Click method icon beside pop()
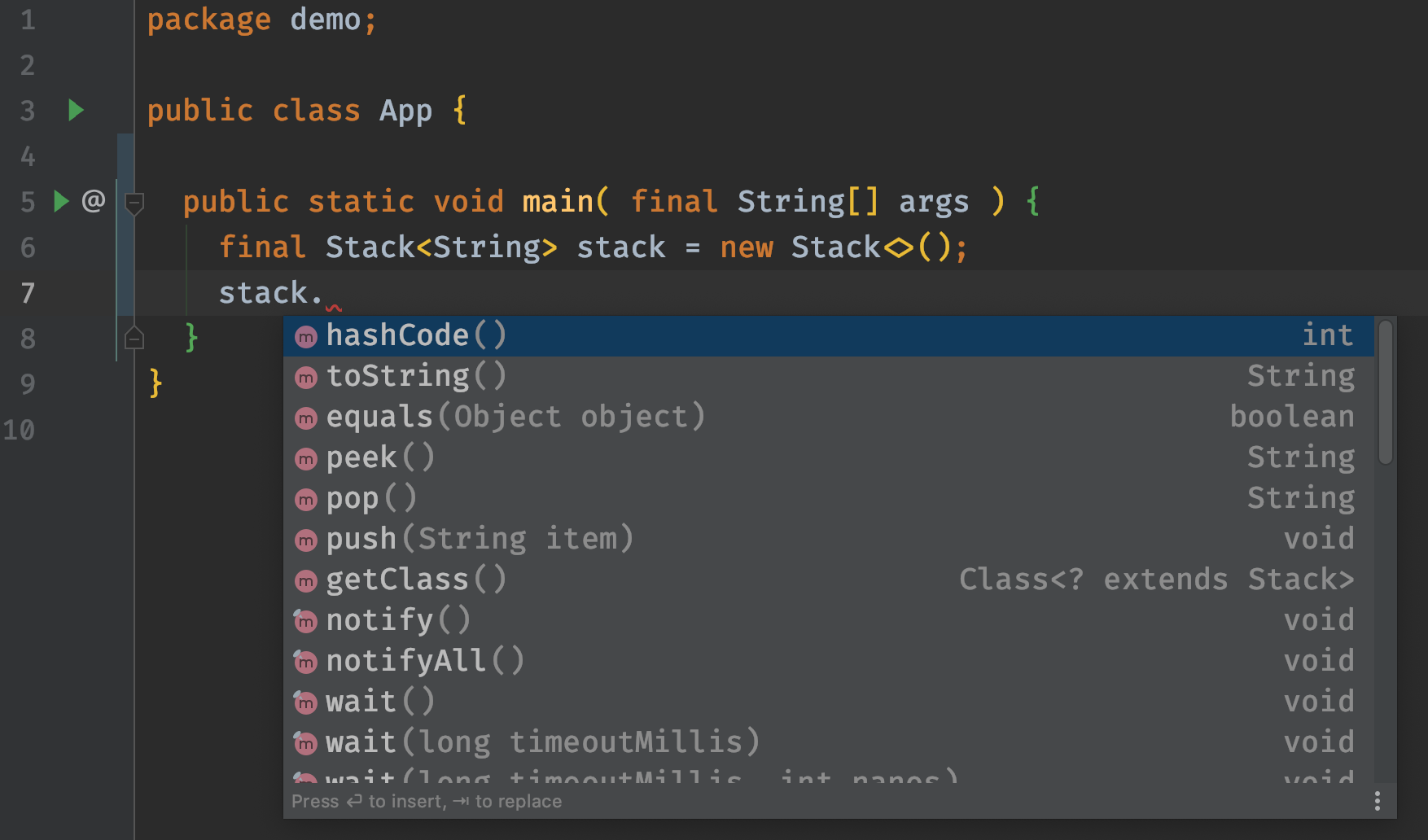Image resolution: width=1428 pixels, height=840 pixels. pos(305,500)
